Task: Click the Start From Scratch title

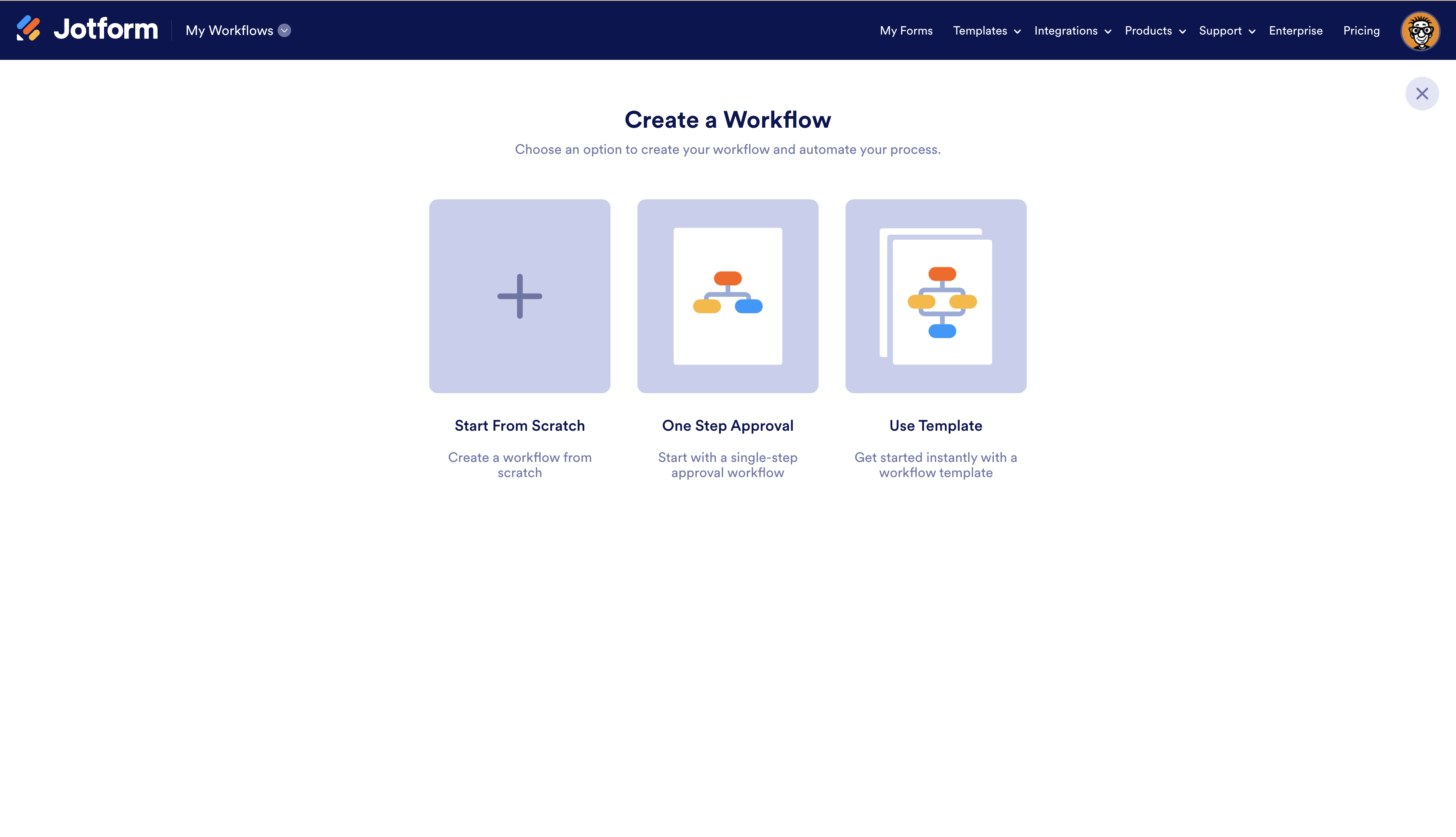Action: (x=519, y=425)
